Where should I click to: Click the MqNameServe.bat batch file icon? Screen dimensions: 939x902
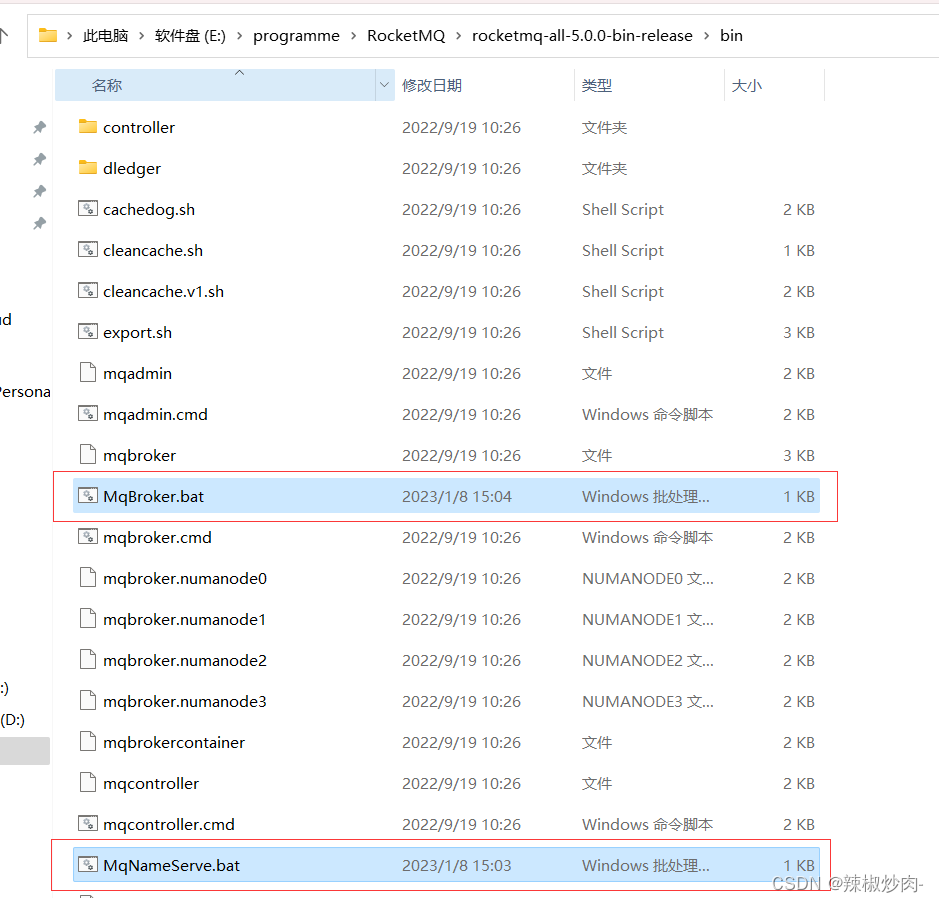[88, 864]
